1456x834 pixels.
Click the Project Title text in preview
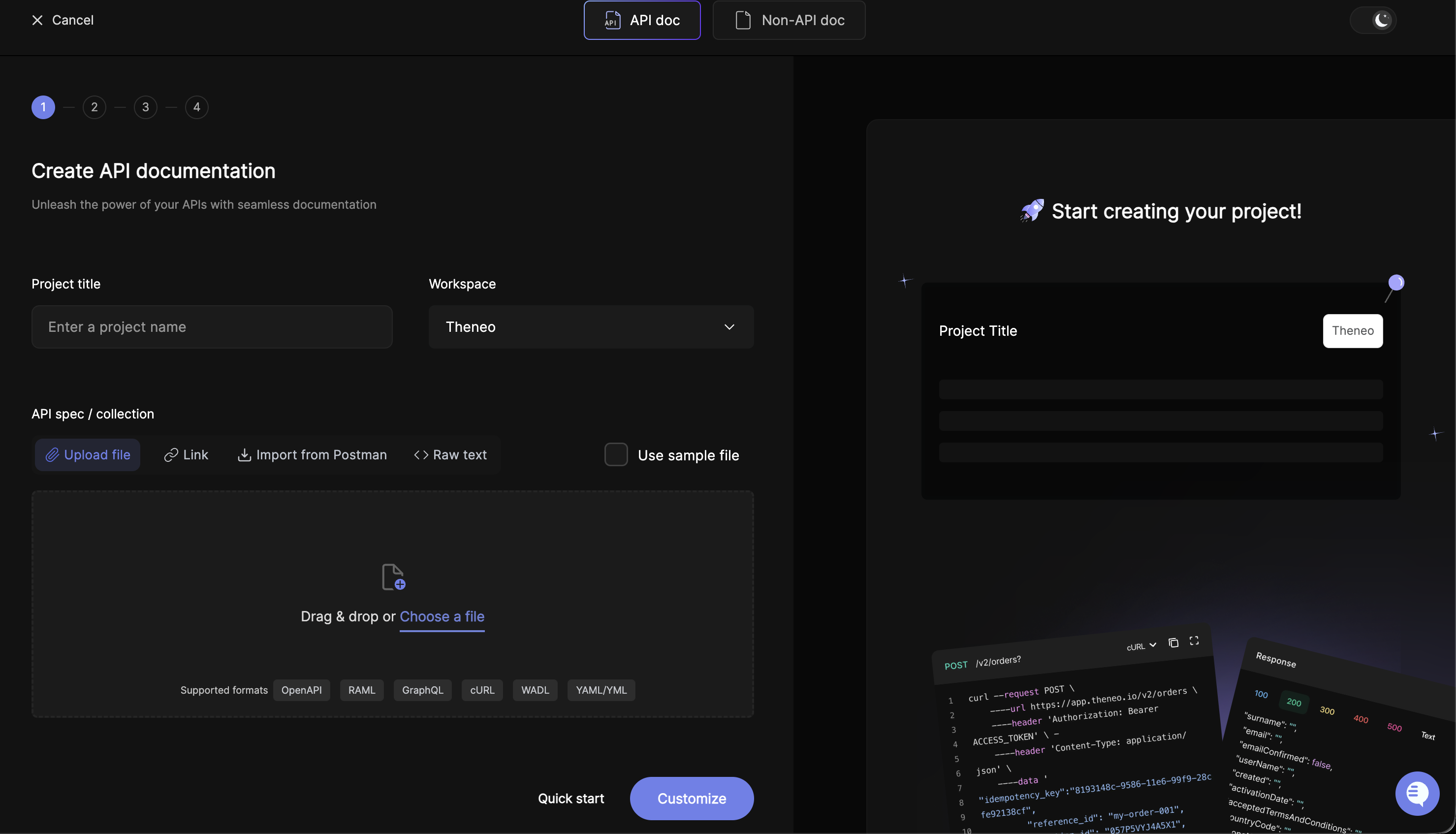coord(978,330)
